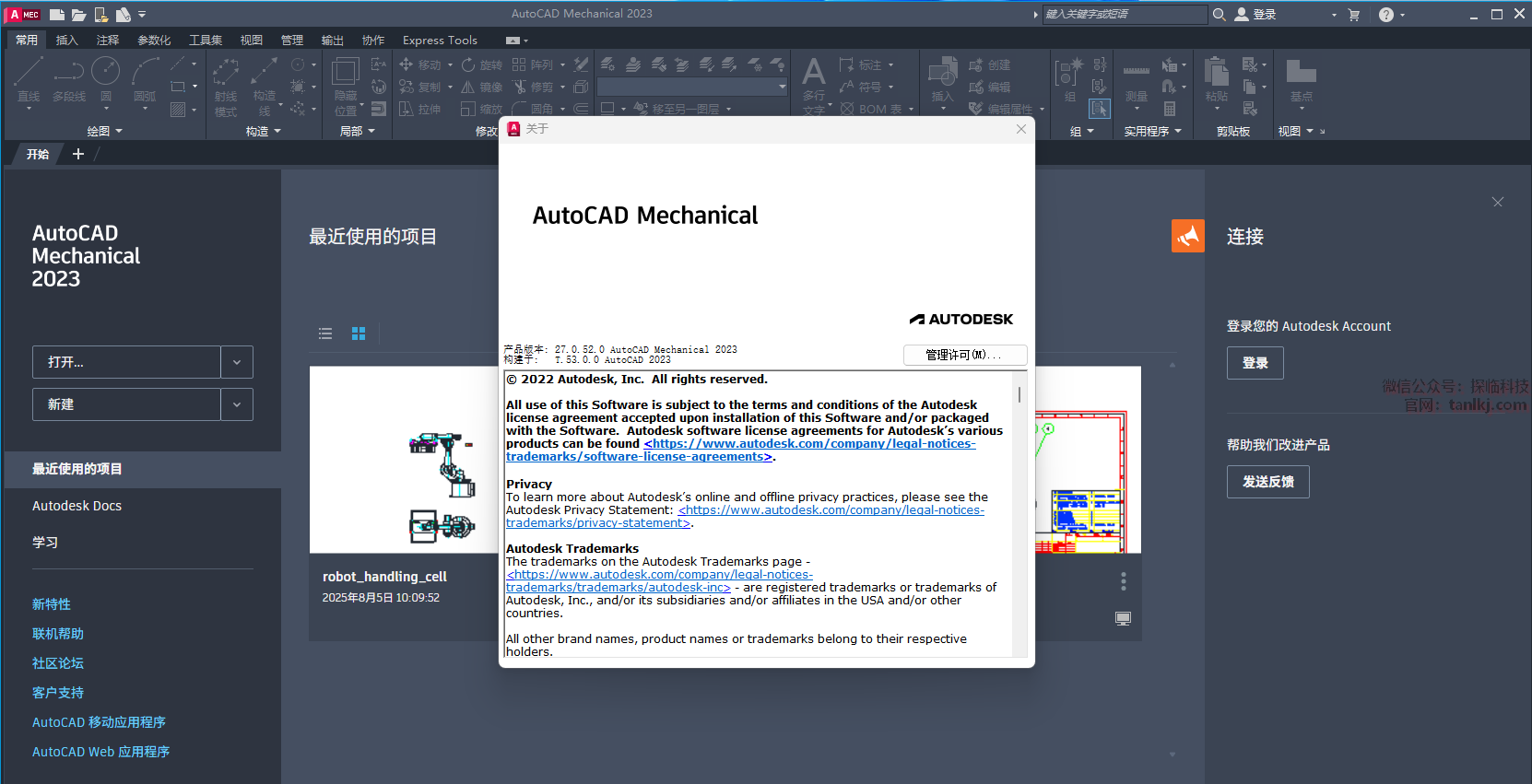Expand the dropdown arrow beside 打开...
1532x784 pixels.
pos(237,362)
